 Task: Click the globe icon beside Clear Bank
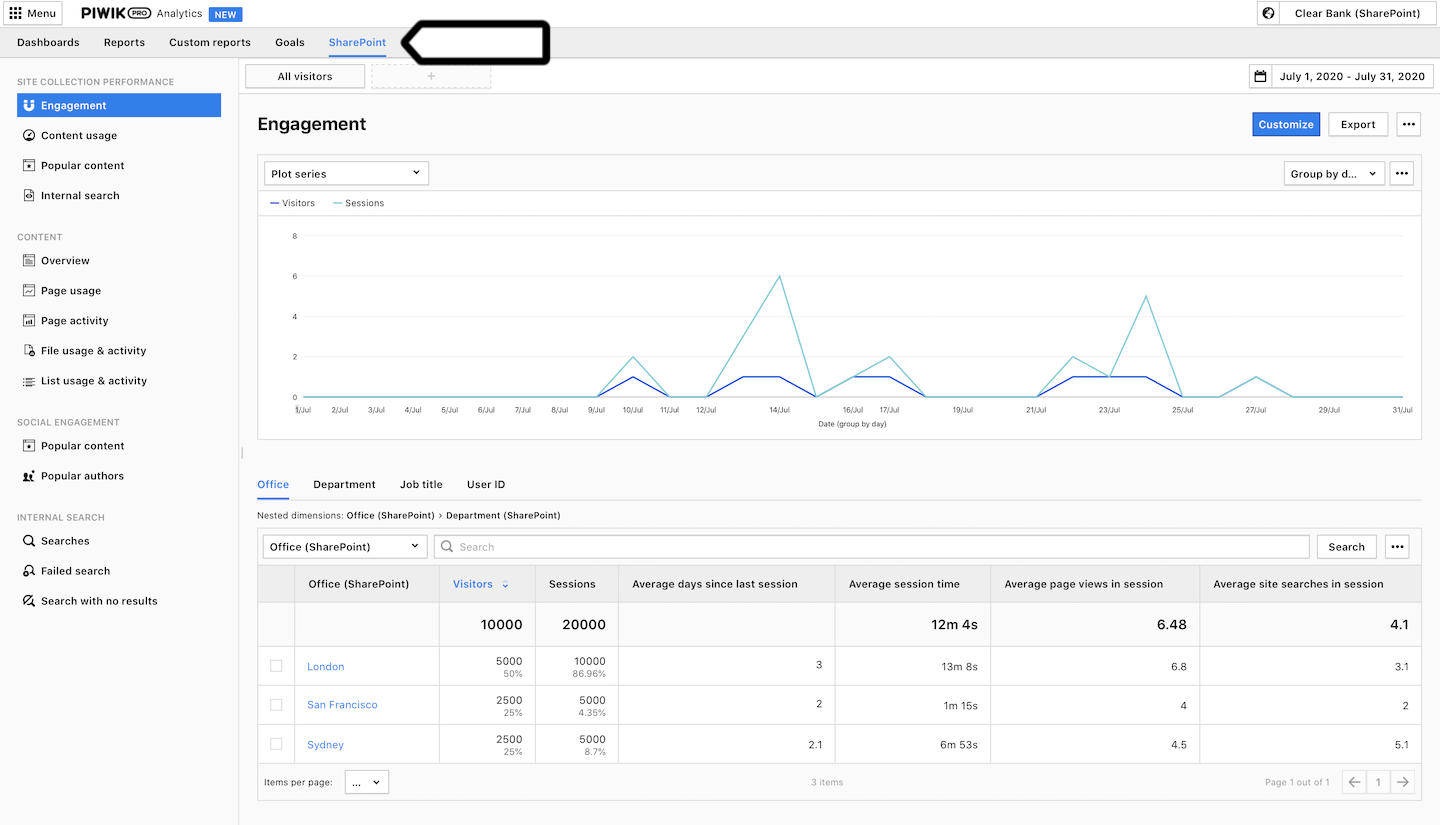(x=1269, y=14)
